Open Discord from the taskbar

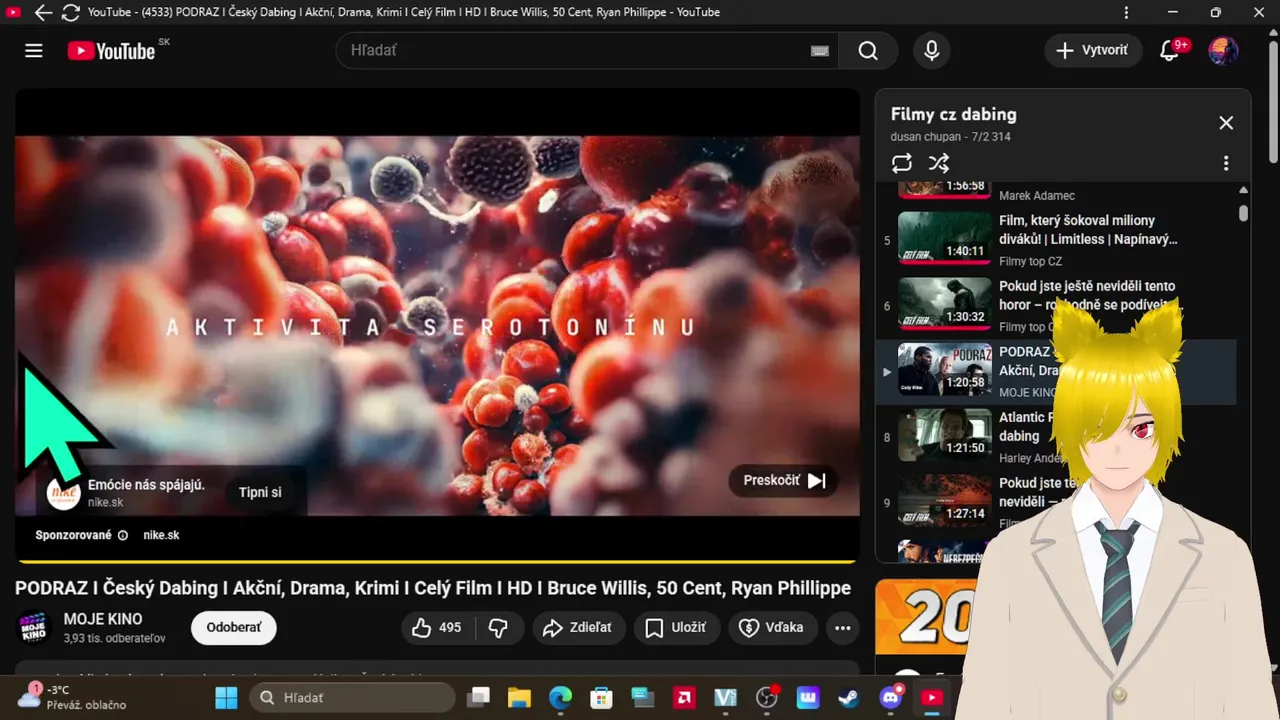[890, 697]
